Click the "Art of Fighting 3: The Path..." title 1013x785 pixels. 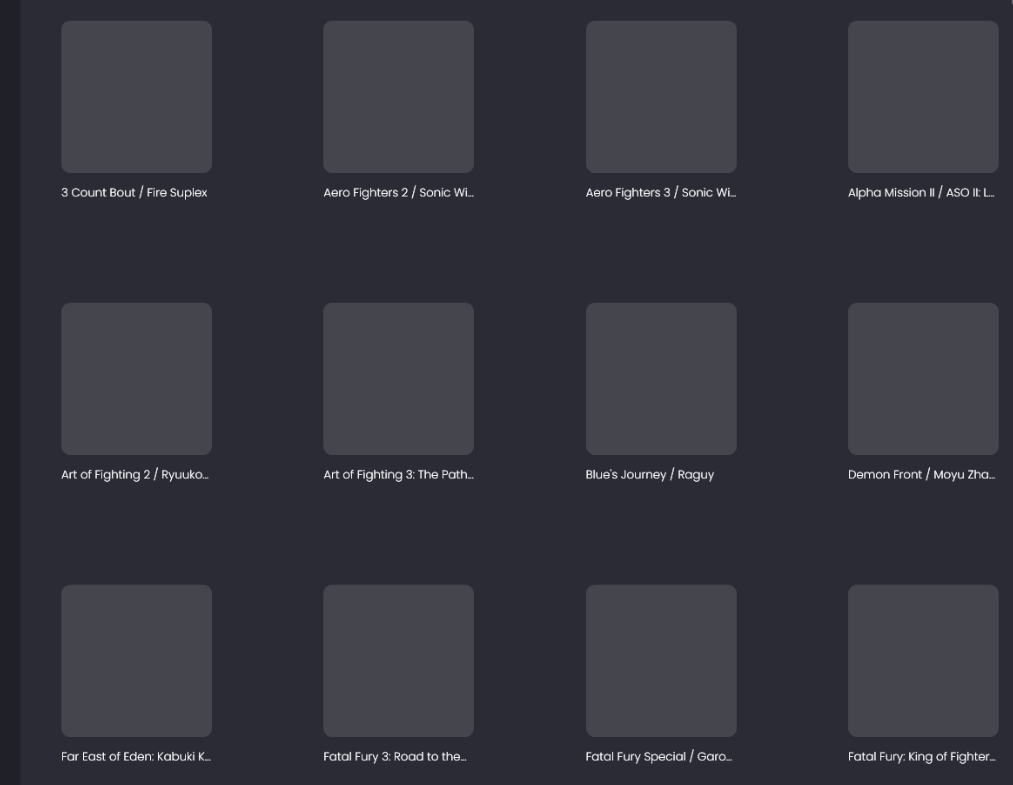(x=399, y=475)
